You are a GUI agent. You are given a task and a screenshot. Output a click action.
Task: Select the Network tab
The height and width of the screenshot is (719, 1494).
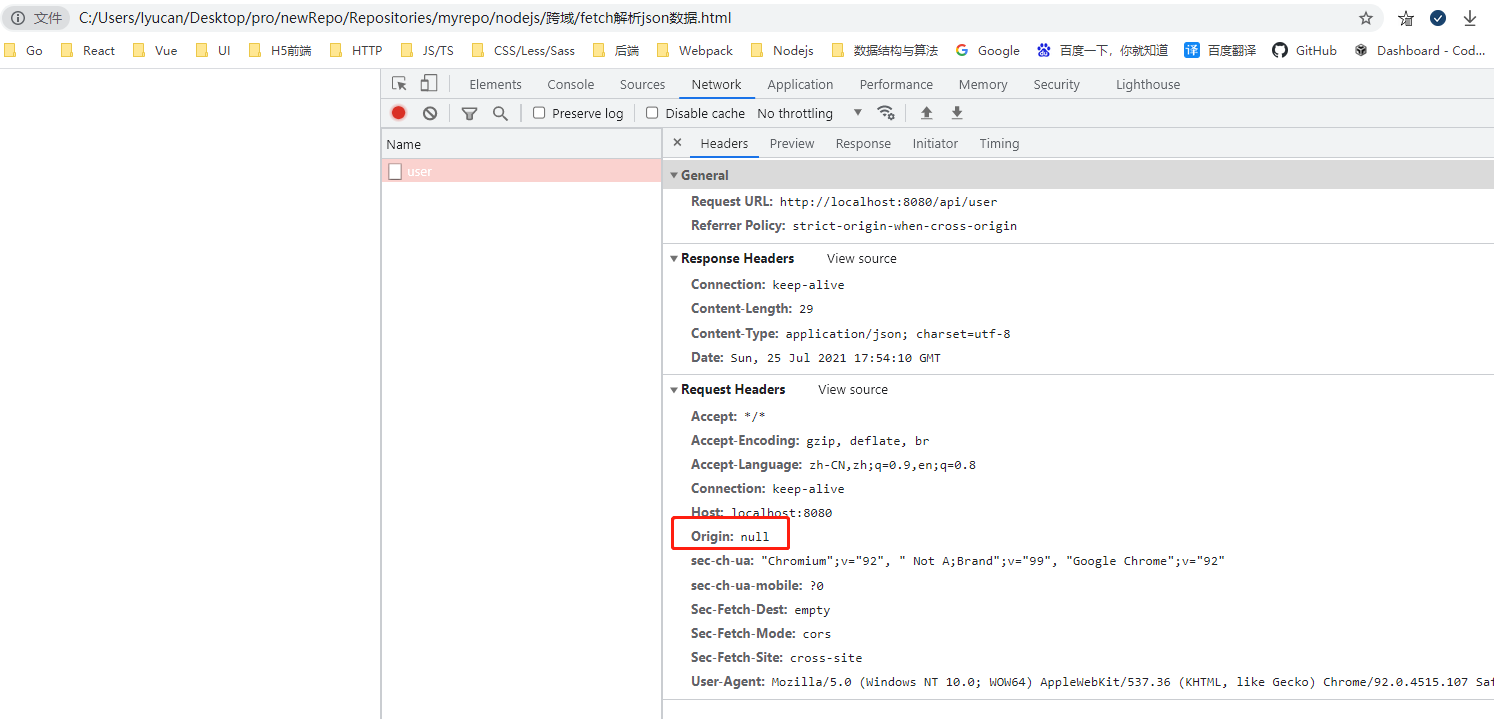[x=716, y=84]
